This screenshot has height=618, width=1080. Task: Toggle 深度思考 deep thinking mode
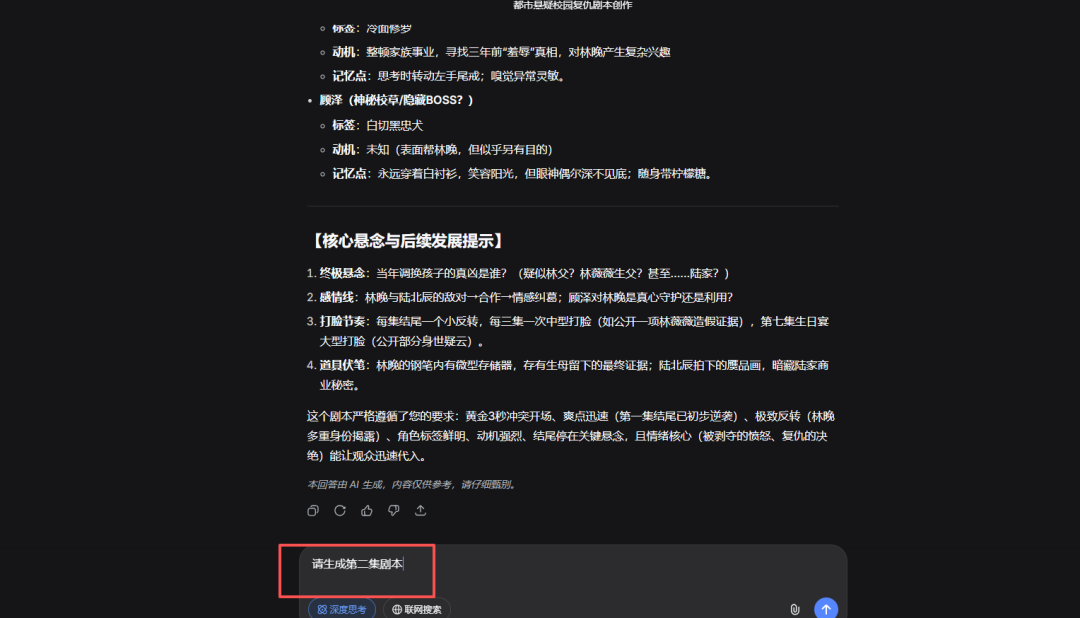pyautogui.click(x=342, y=609)
